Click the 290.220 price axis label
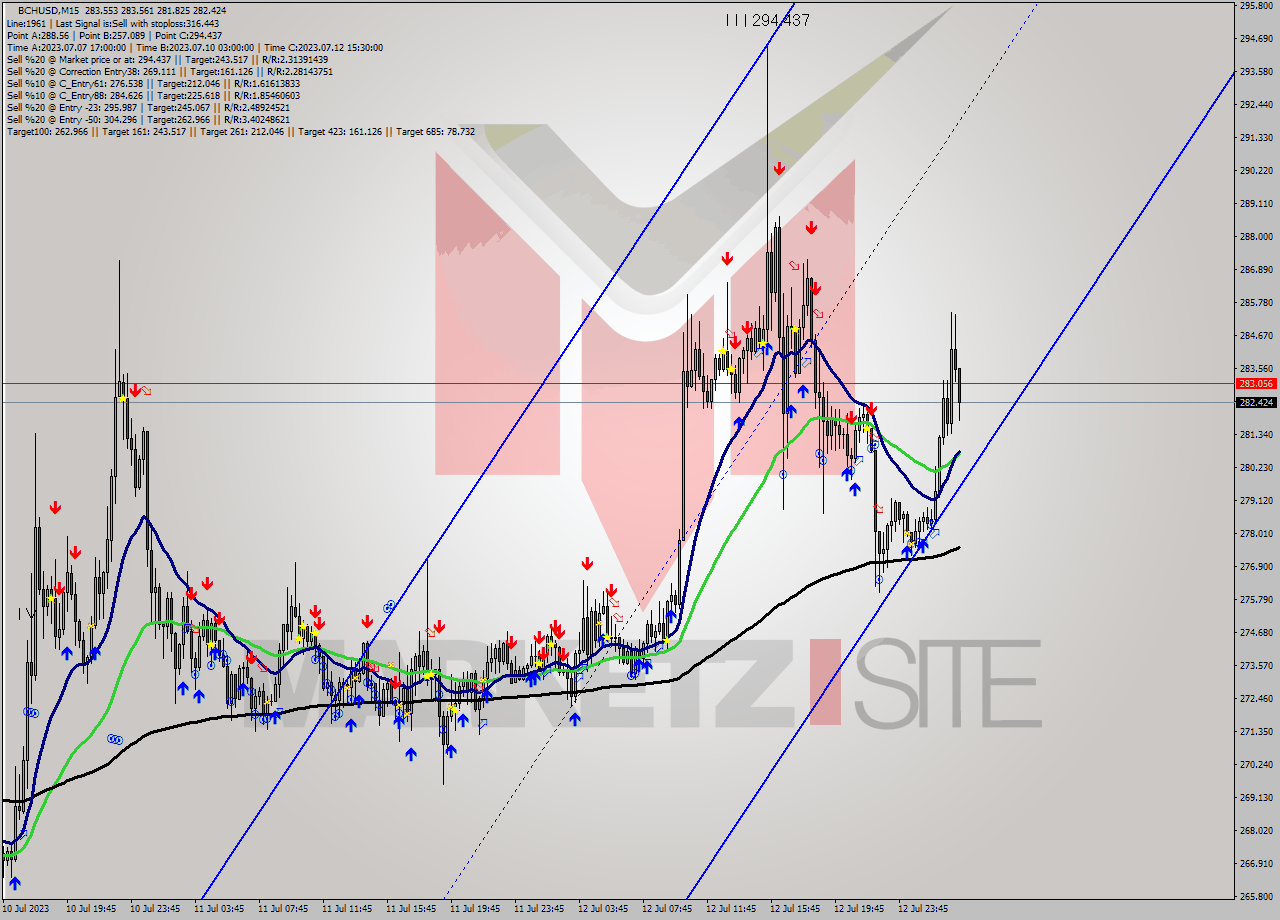The image size is (1280, 920). point(1255,170)
